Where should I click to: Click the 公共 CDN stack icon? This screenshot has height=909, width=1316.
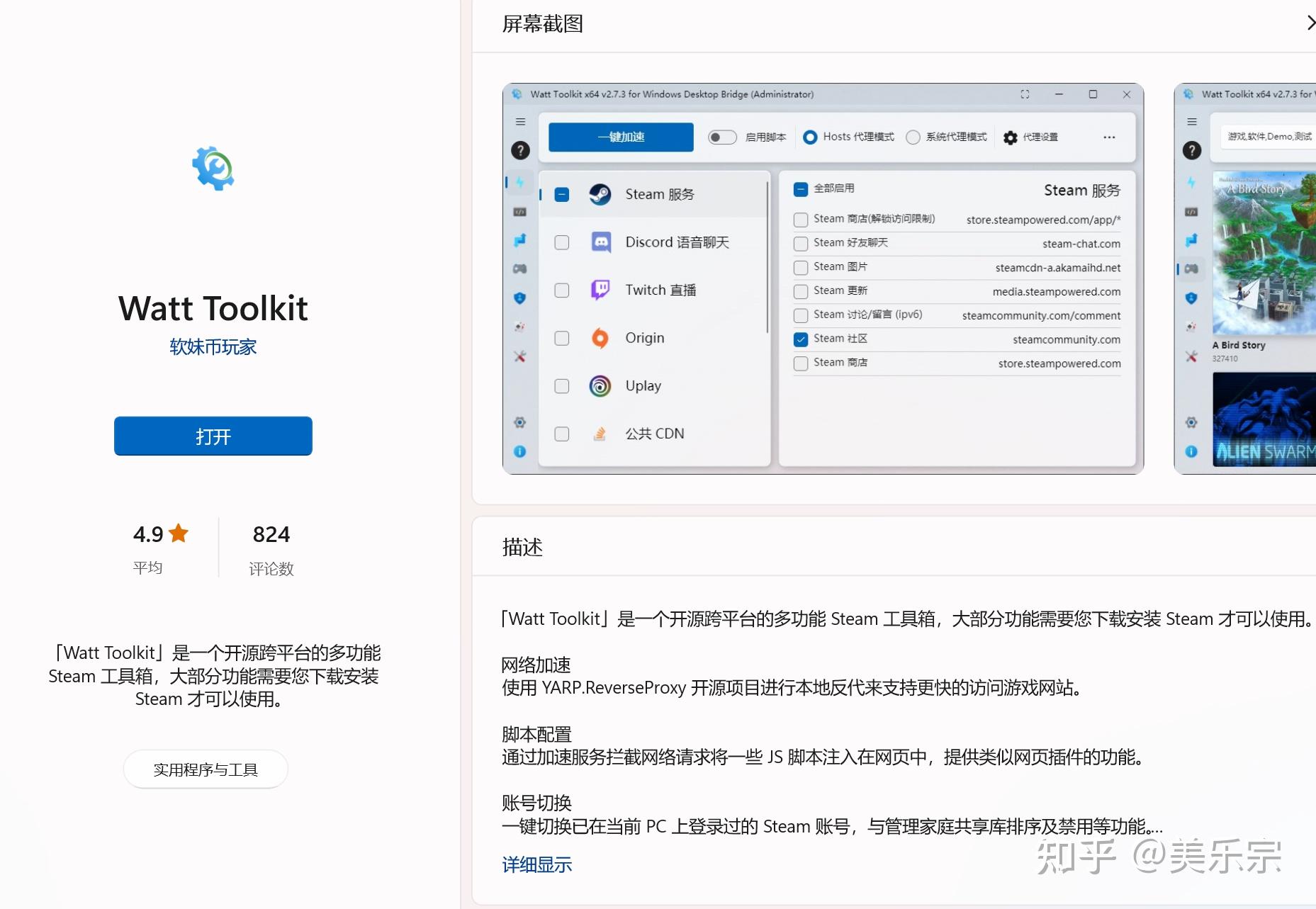[600, 434]
